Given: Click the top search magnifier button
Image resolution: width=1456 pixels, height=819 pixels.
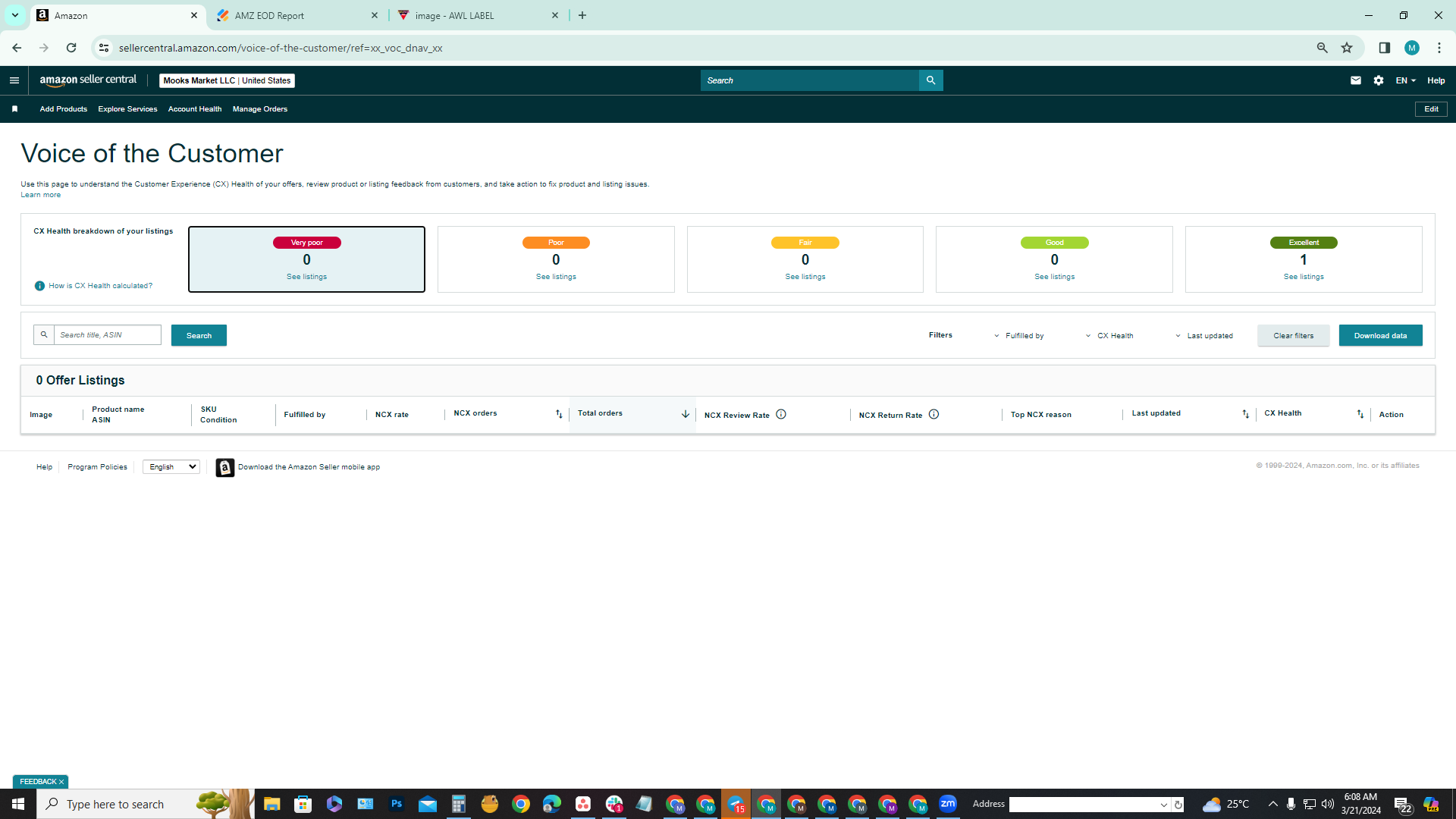Looking at the screenshot, I should (x=930, y=80).
